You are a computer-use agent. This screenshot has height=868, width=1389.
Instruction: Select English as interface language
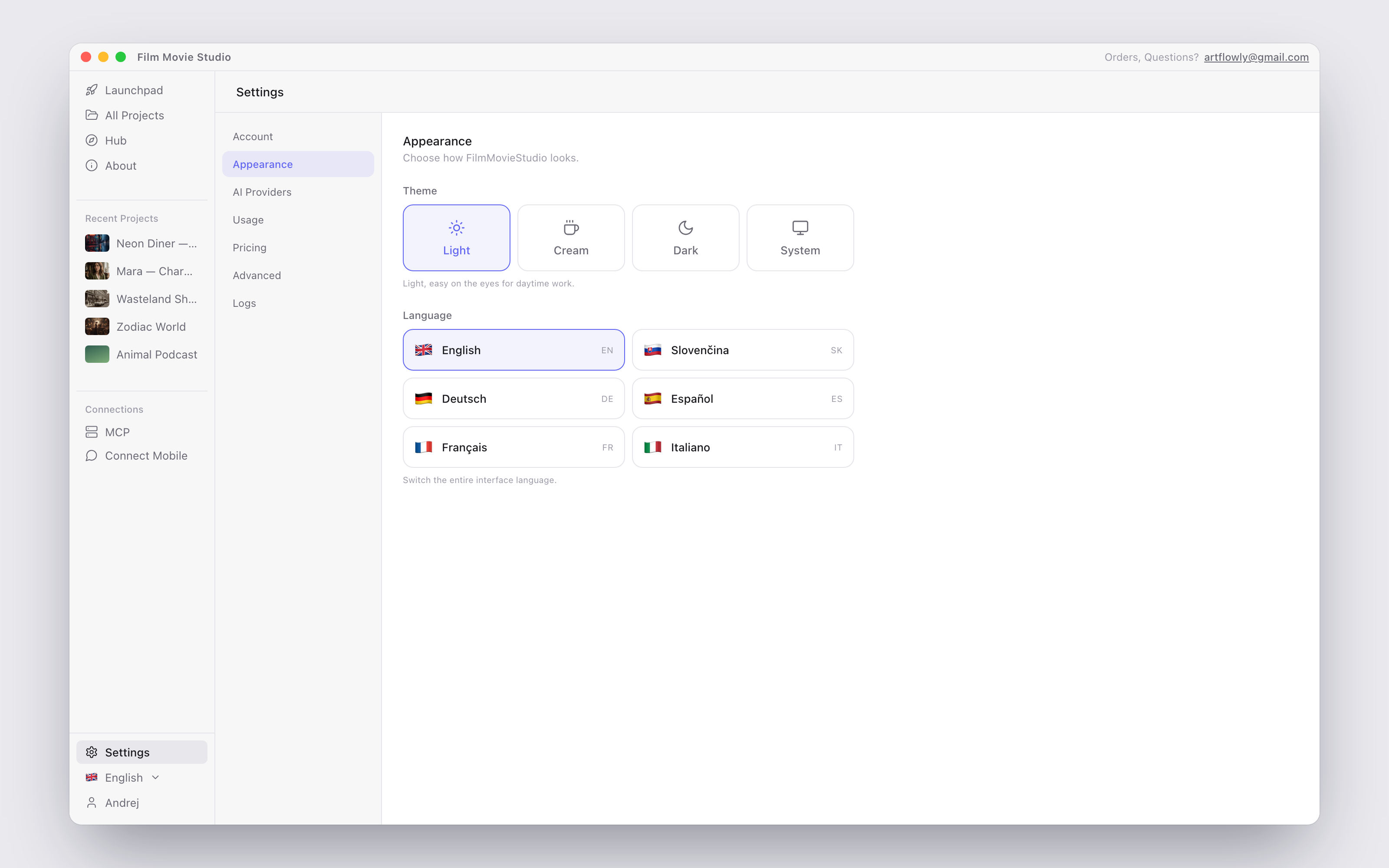(513, 350)
